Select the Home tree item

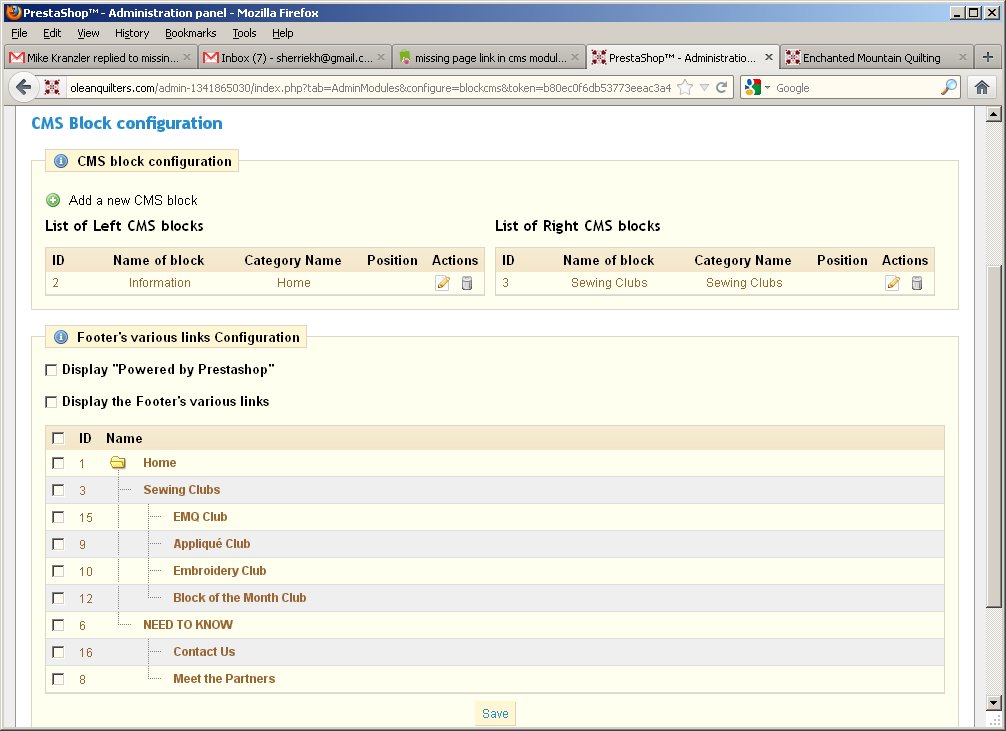(159, 463)
